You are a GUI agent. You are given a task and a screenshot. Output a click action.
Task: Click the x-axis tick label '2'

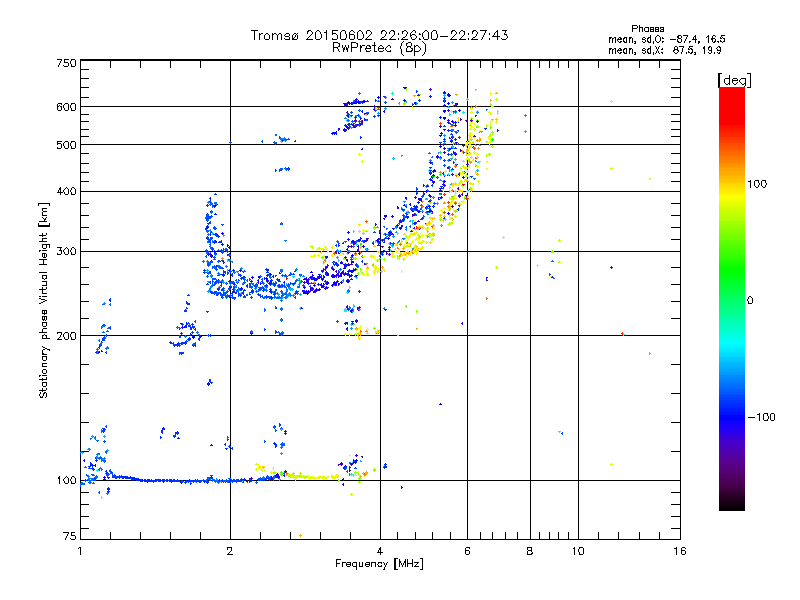click(230, 551)
